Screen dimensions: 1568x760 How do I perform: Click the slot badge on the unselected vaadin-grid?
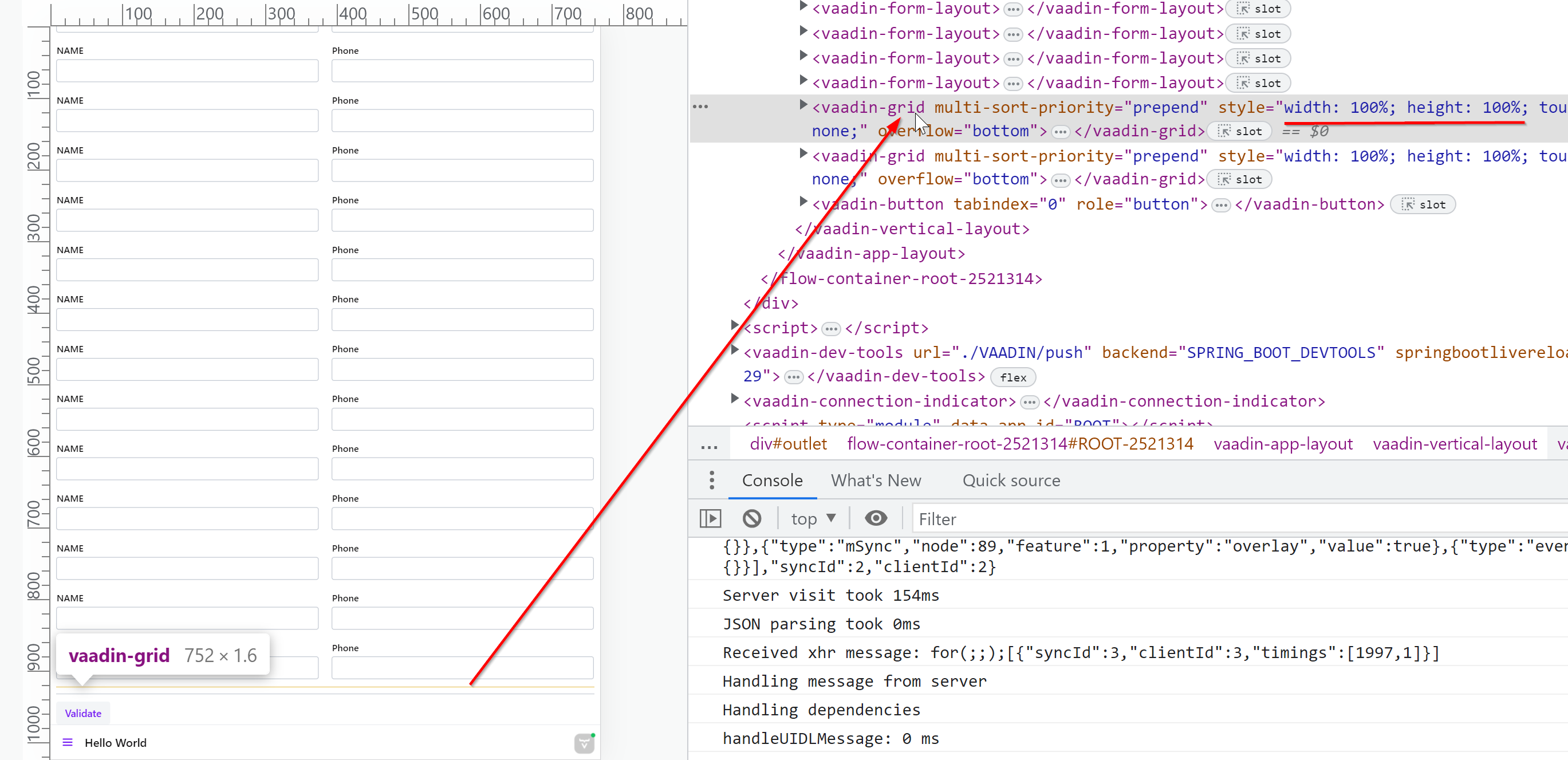(x=1240, y=180)
